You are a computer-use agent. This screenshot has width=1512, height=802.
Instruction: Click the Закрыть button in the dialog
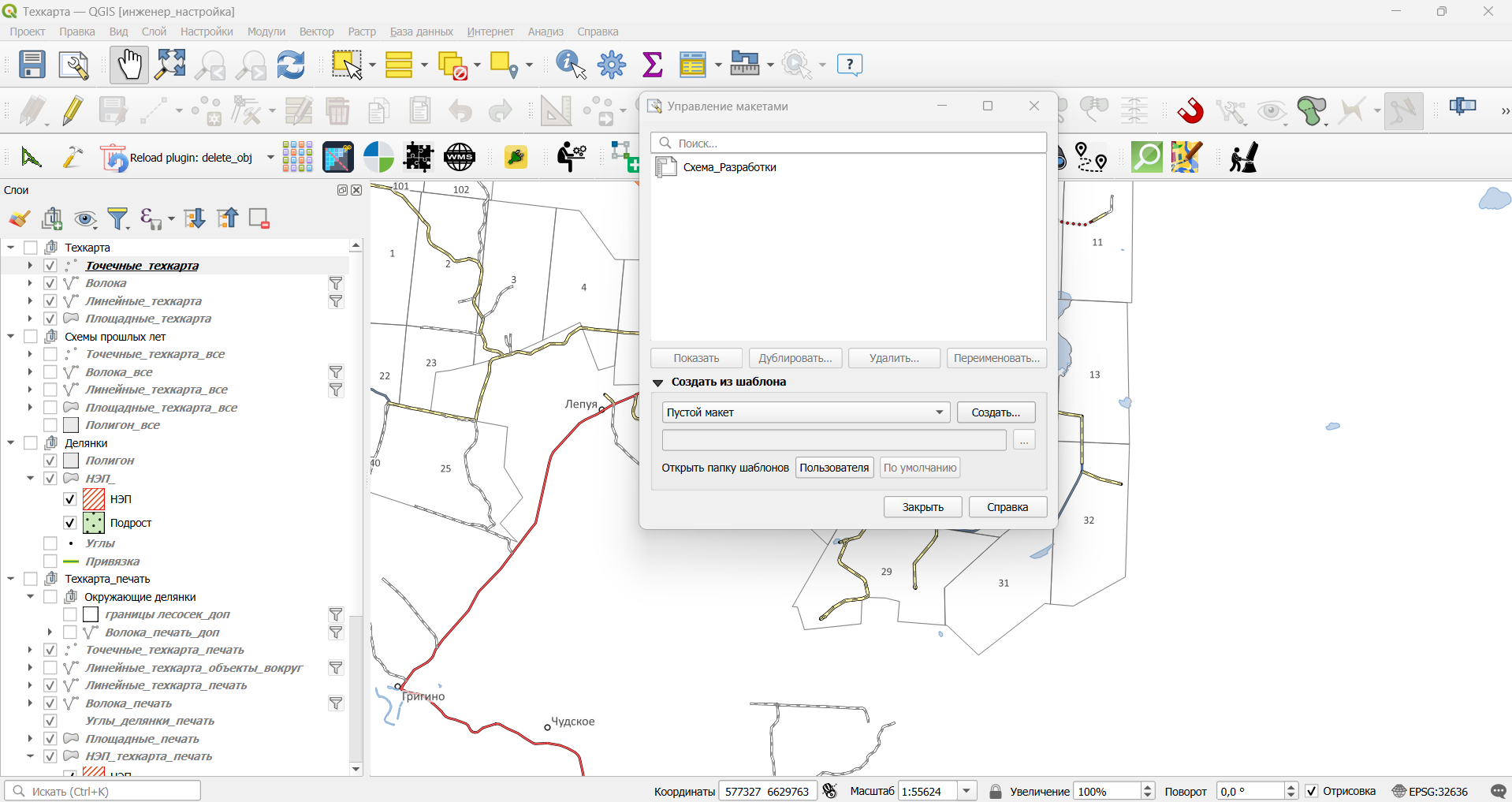(922, 507)
